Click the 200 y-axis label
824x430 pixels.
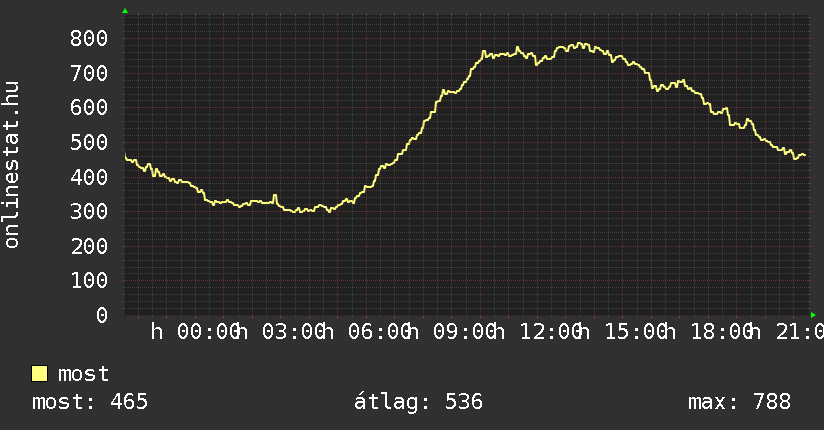pyautogui.click(x=89, y=246)
